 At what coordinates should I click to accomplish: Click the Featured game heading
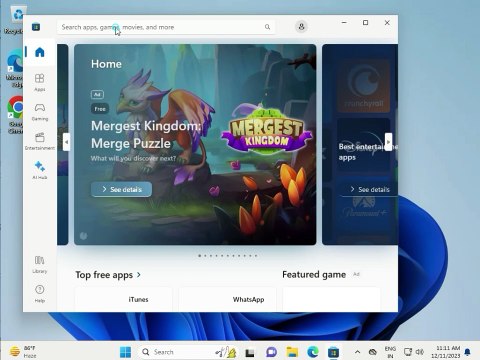(314, 274)
